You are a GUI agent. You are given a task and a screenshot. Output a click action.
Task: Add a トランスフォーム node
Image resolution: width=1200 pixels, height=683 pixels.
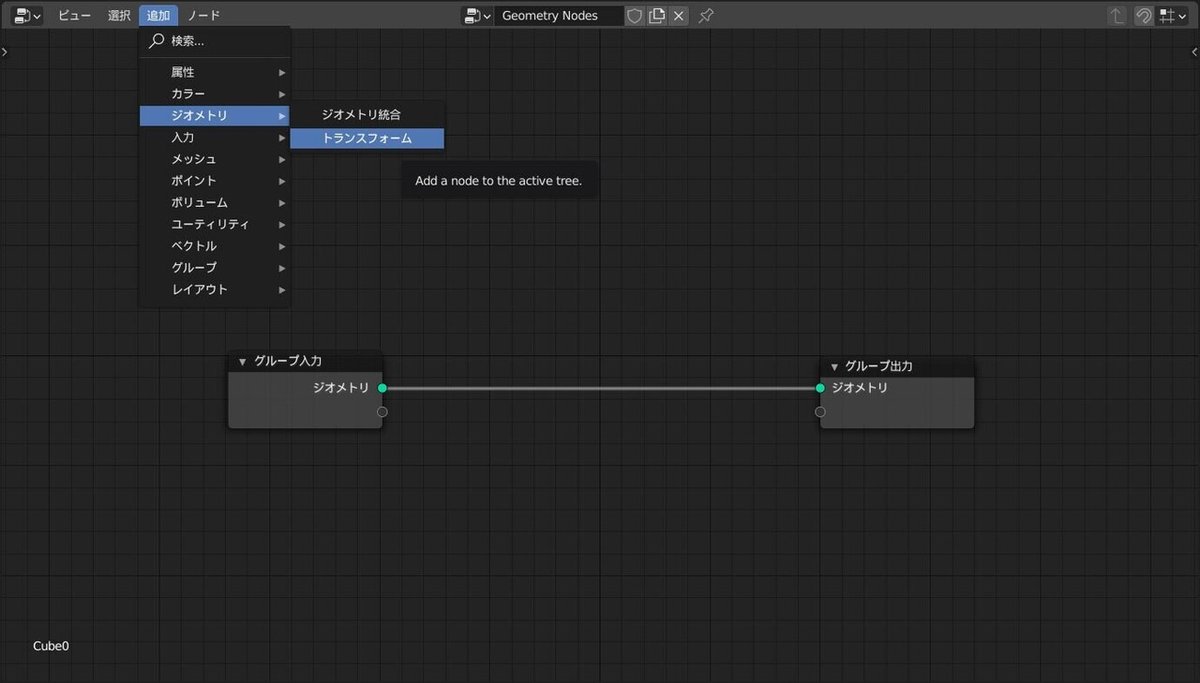pos(367,138)
